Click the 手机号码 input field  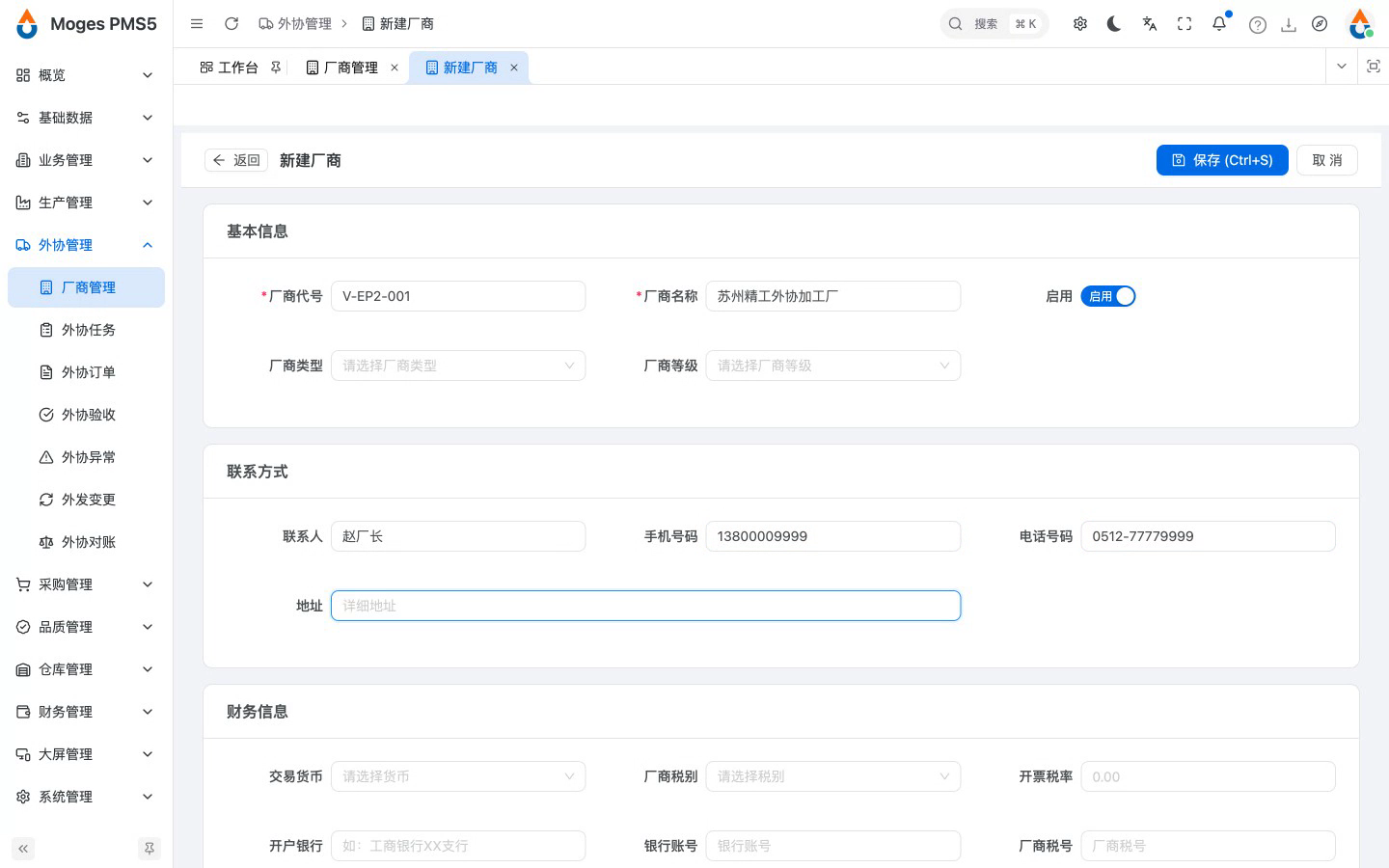pyautogui.click(x=833, y=536)
